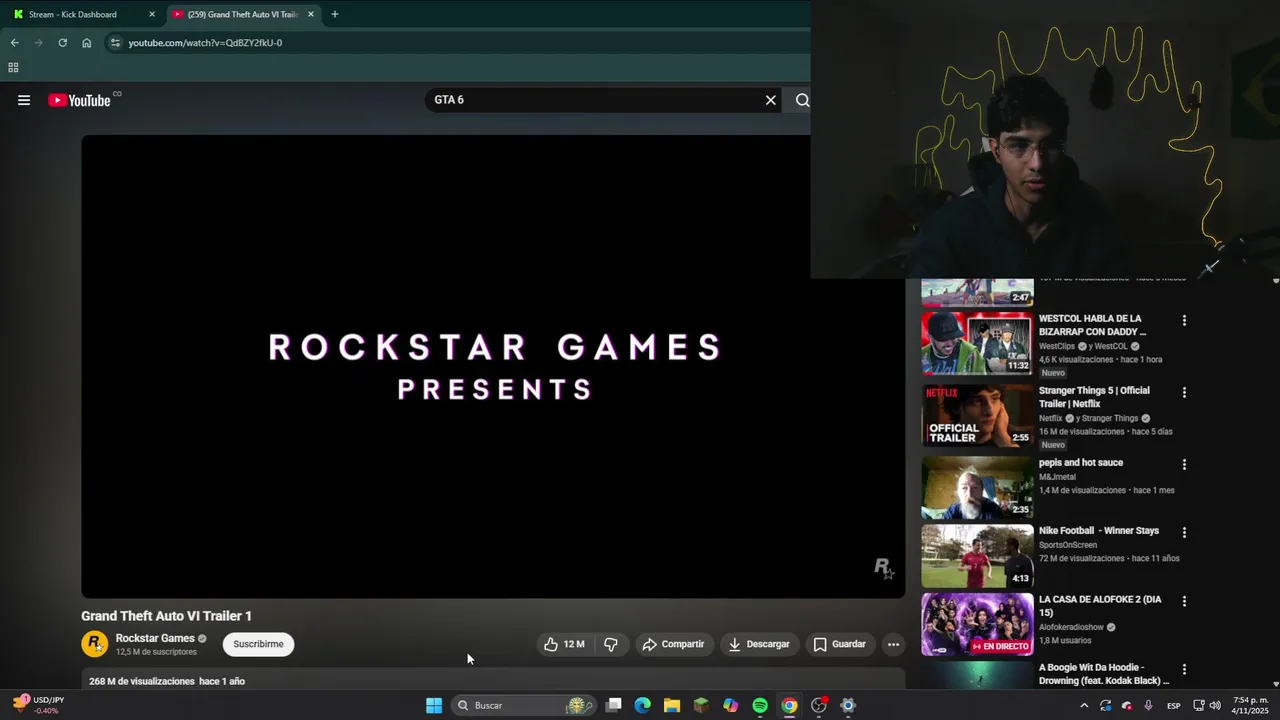
Task: Open Stranger Things 5 Official Trailer thumbnail
Action: pyautogui.click(x=977, y=415)
